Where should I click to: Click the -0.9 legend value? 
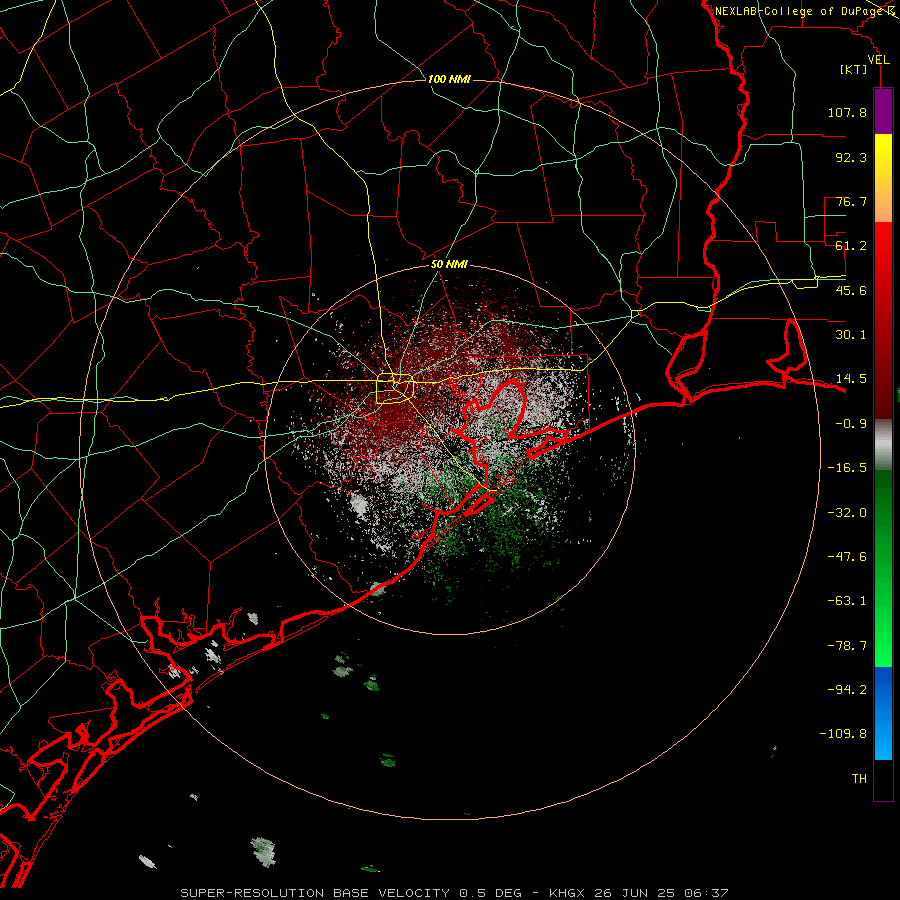tap(851, 424)
